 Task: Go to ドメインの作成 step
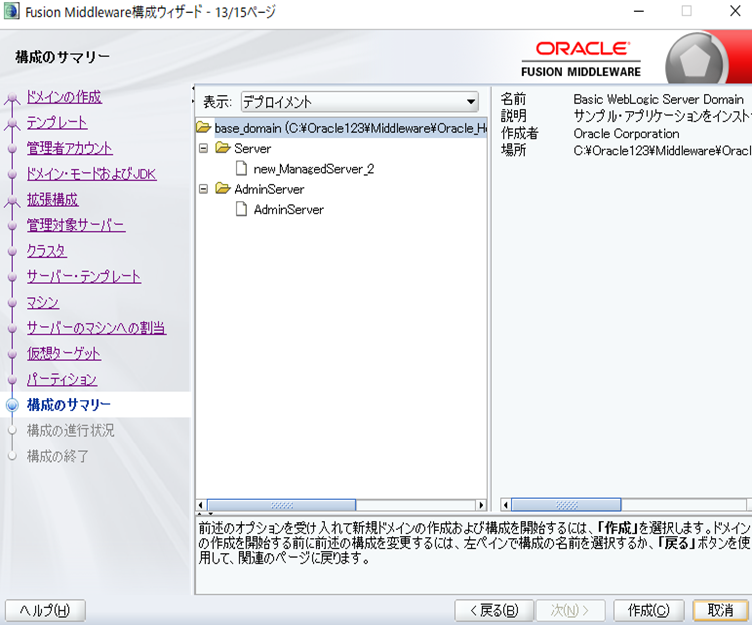[64, 97]
